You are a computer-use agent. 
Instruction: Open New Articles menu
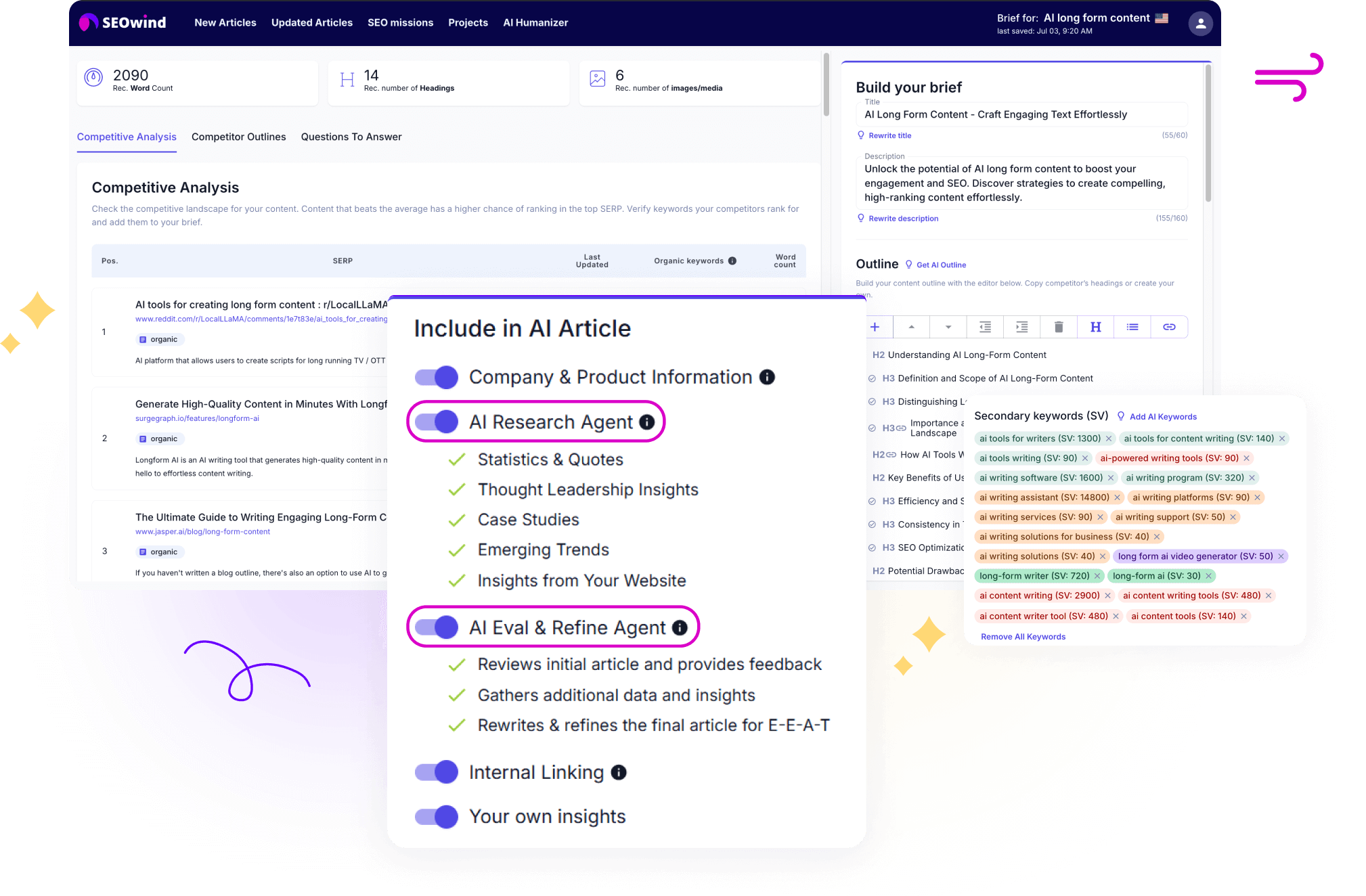pos(225,22)
